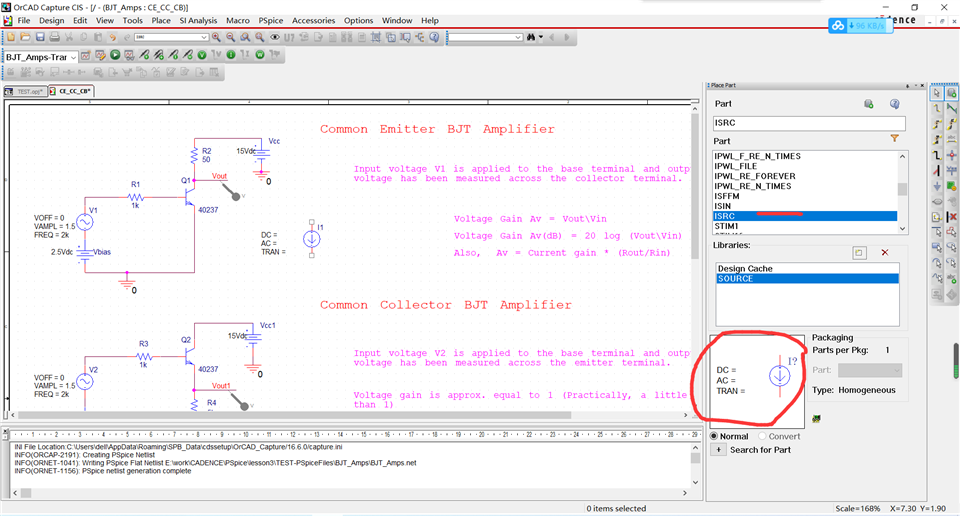Click the green W power marker icon
Screen dimensions: 960x516
260,55
